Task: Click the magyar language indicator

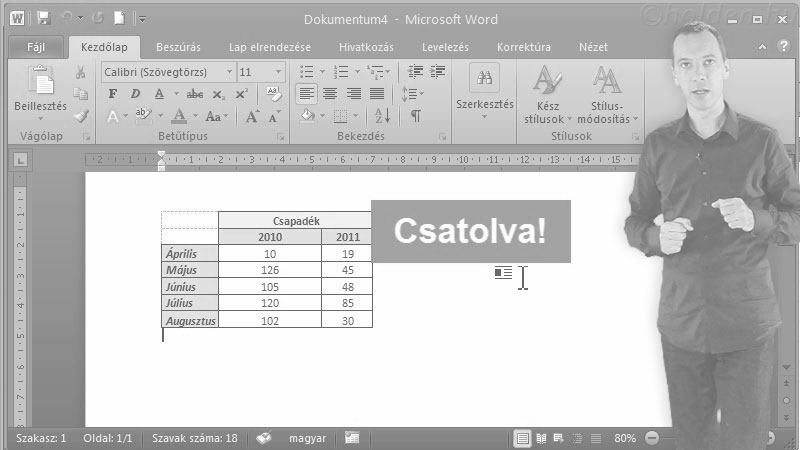Action: tap(307, 438)
